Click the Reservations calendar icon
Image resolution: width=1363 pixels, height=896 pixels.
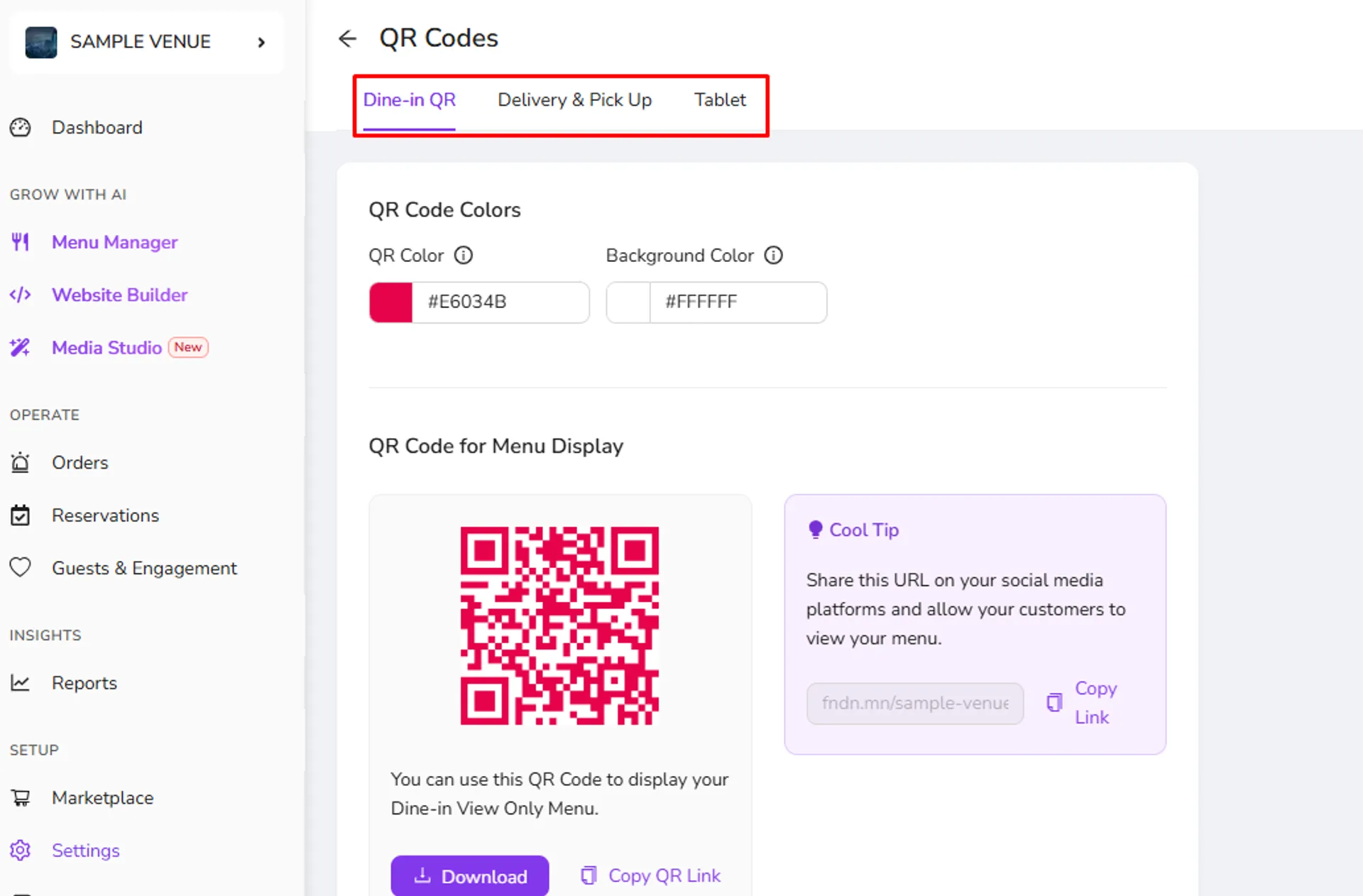21,515
